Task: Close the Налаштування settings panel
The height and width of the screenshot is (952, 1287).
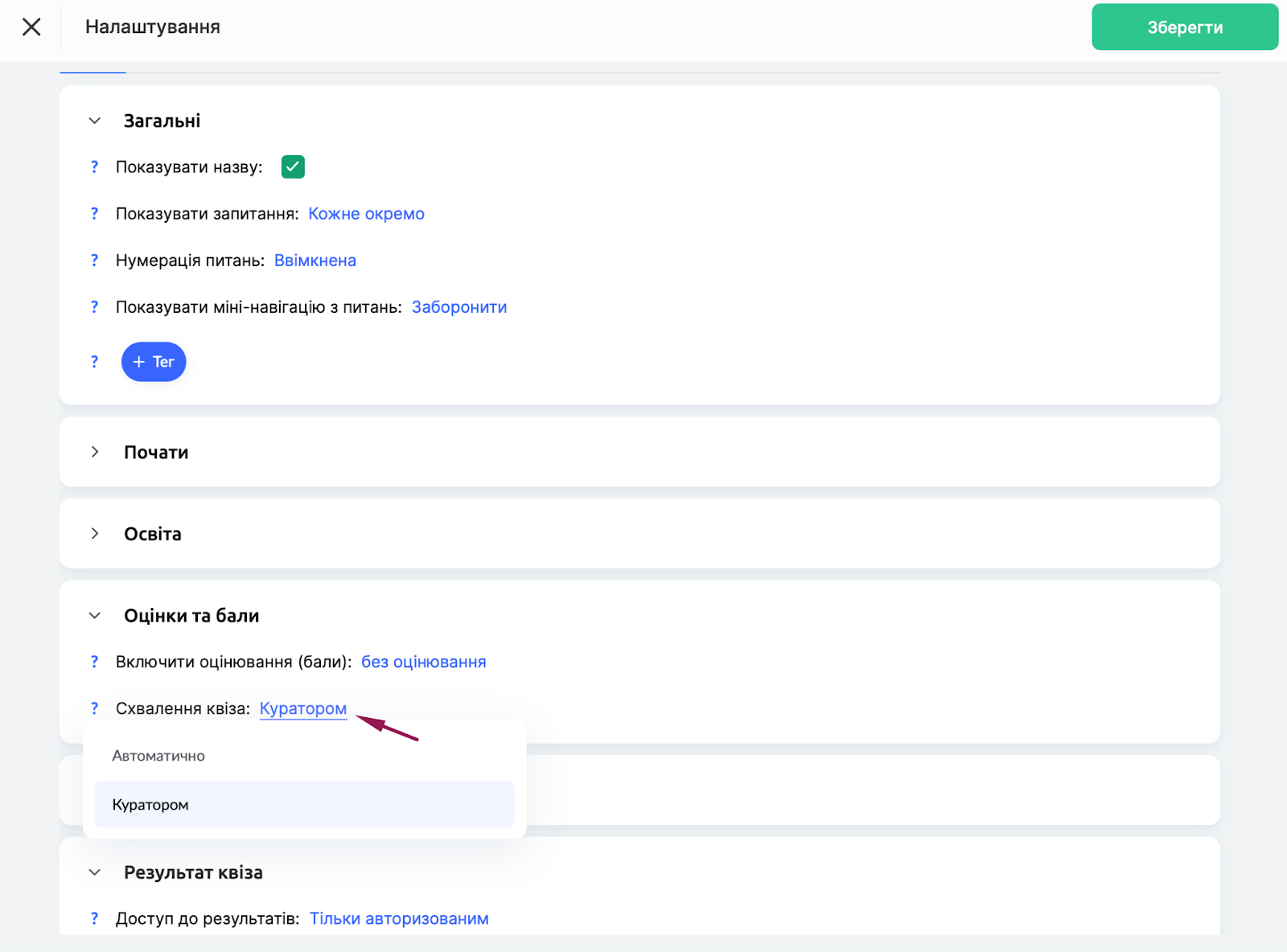Action: (x=31, y=27)
